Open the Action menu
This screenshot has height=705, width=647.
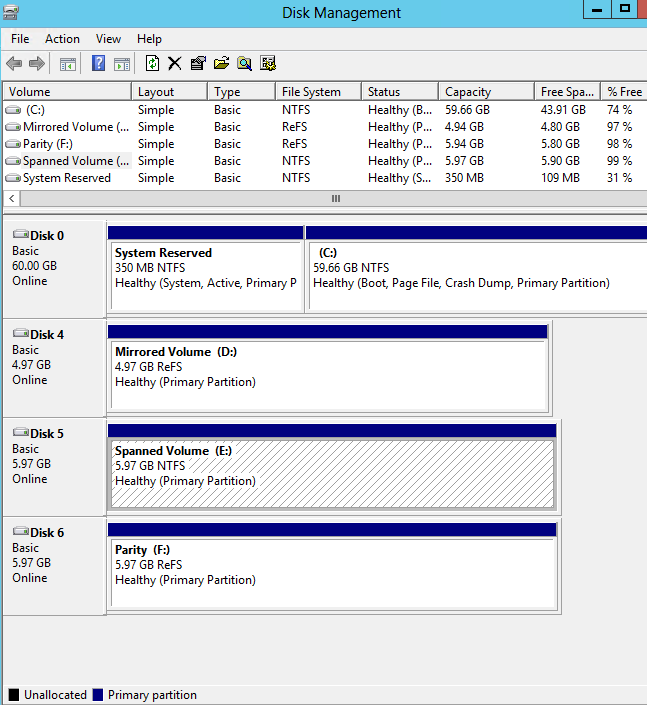(62, 39)
